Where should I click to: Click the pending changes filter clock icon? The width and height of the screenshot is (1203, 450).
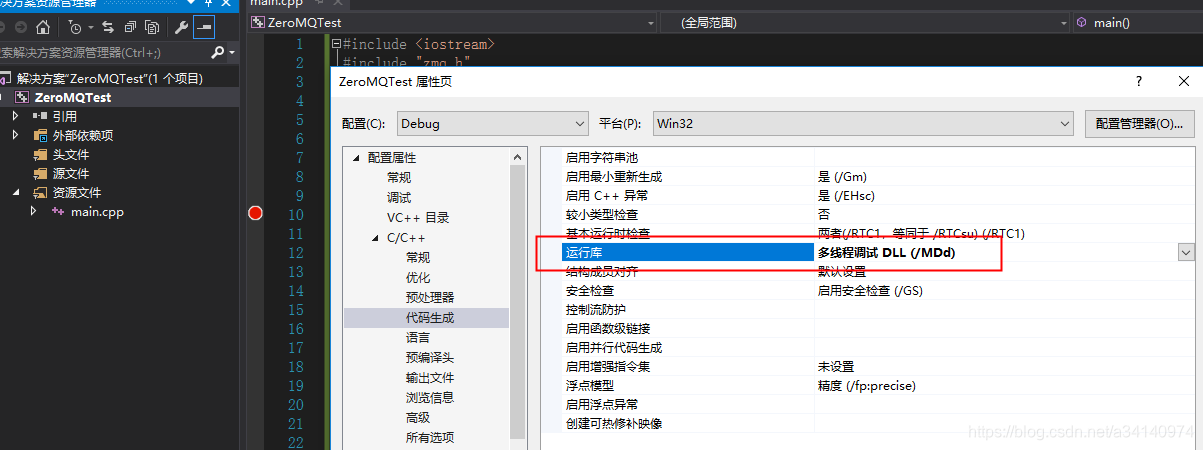[x=76, y=27]
